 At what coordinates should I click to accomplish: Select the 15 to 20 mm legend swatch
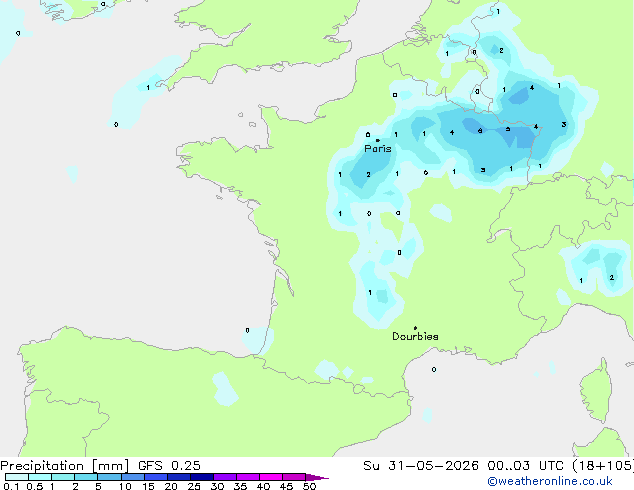tap(155, 477)
